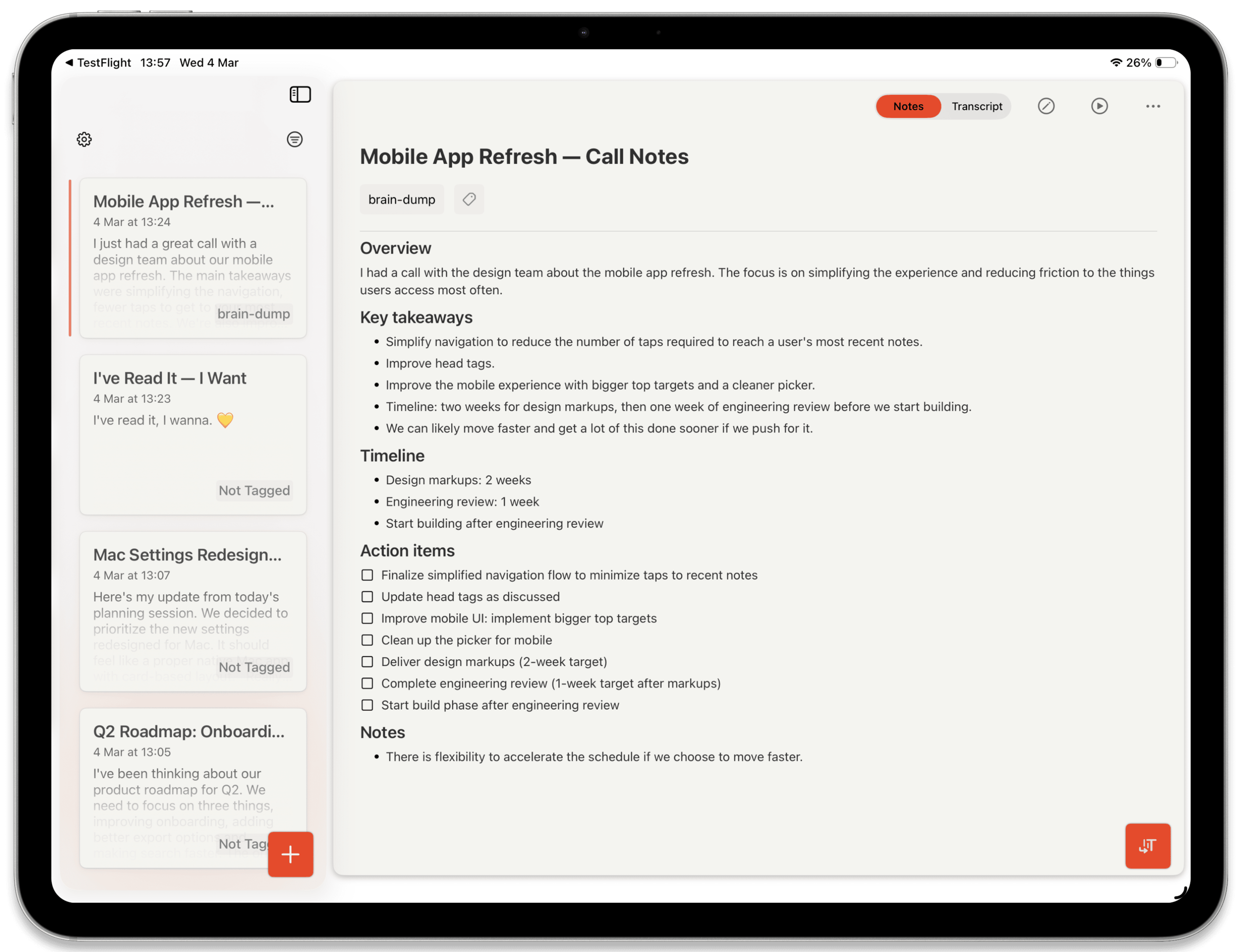Image resolution: width=1242 pixels, height=952 pixels.
Task: Play the note recording with the play icon
Action: click(1099, 106)
